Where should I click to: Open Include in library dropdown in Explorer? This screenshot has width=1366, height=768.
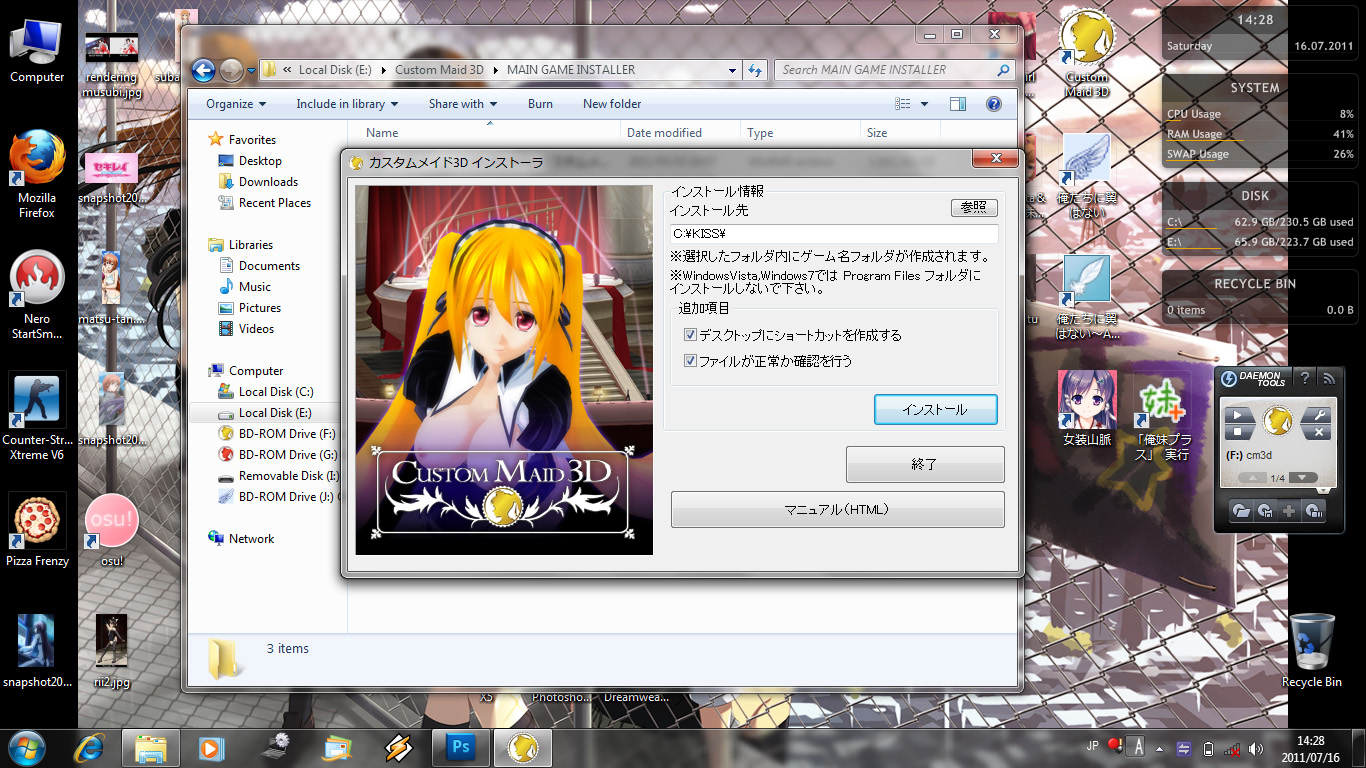(347, 104)
